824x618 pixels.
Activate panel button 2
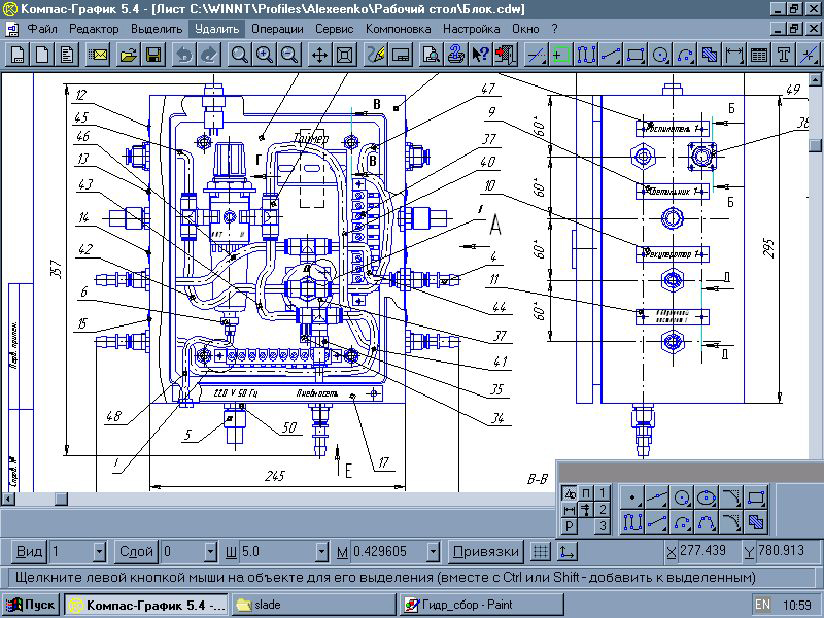tap(603, 510)
